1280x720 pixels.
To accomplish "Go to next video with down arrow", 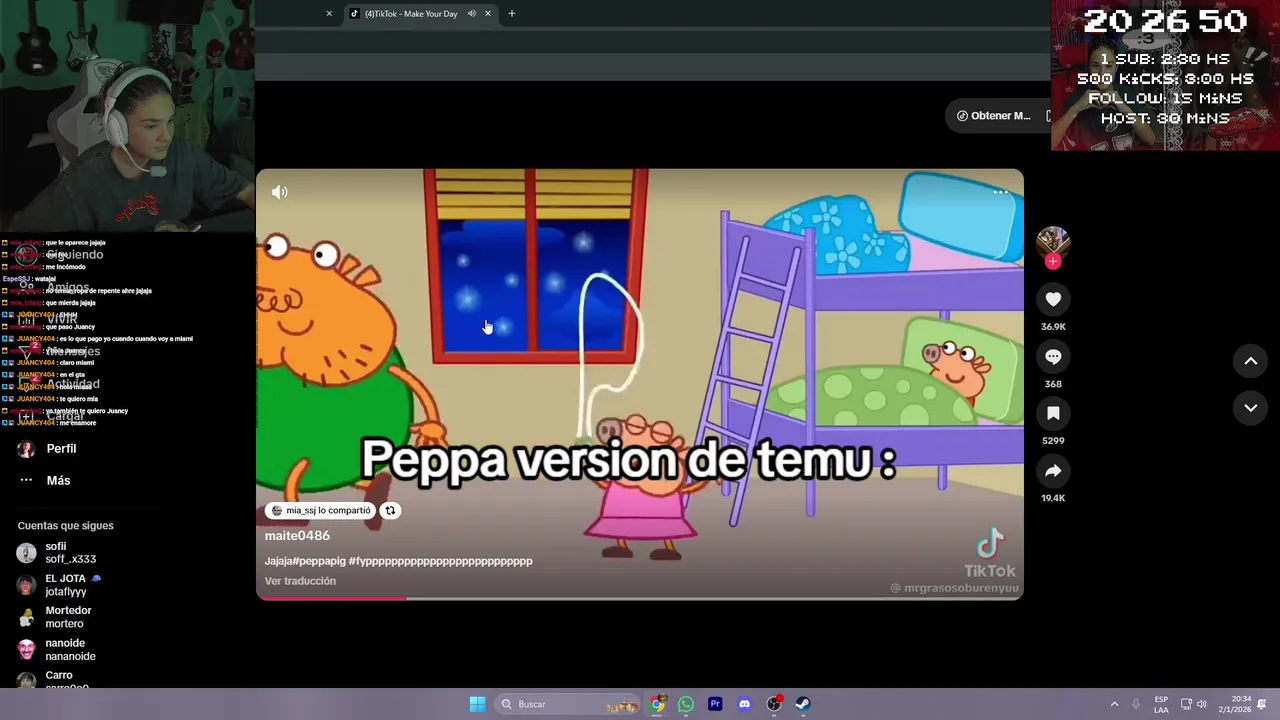I will pos(1250,407).
